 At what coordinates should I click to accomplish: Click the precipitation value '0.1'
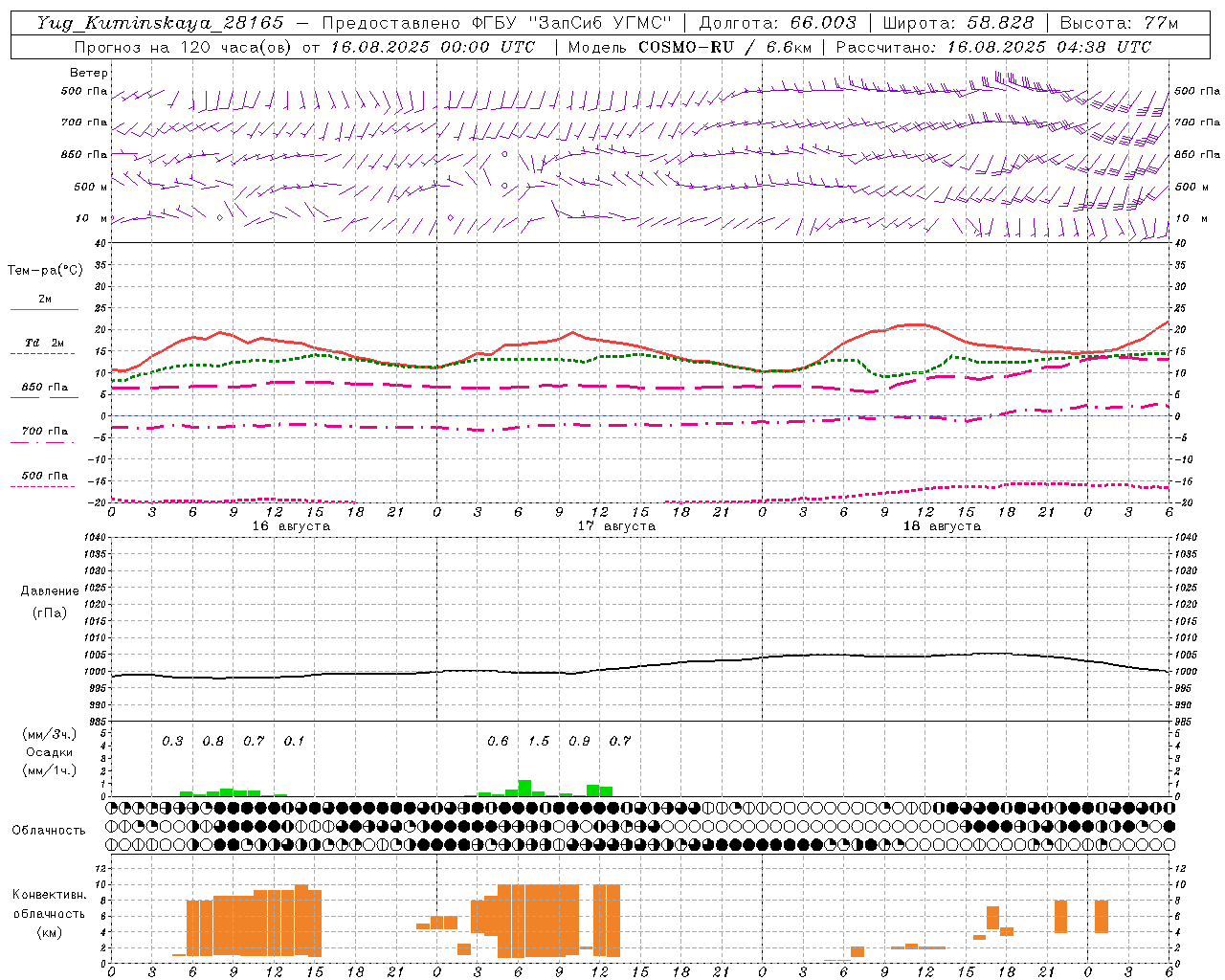[294, 741]
